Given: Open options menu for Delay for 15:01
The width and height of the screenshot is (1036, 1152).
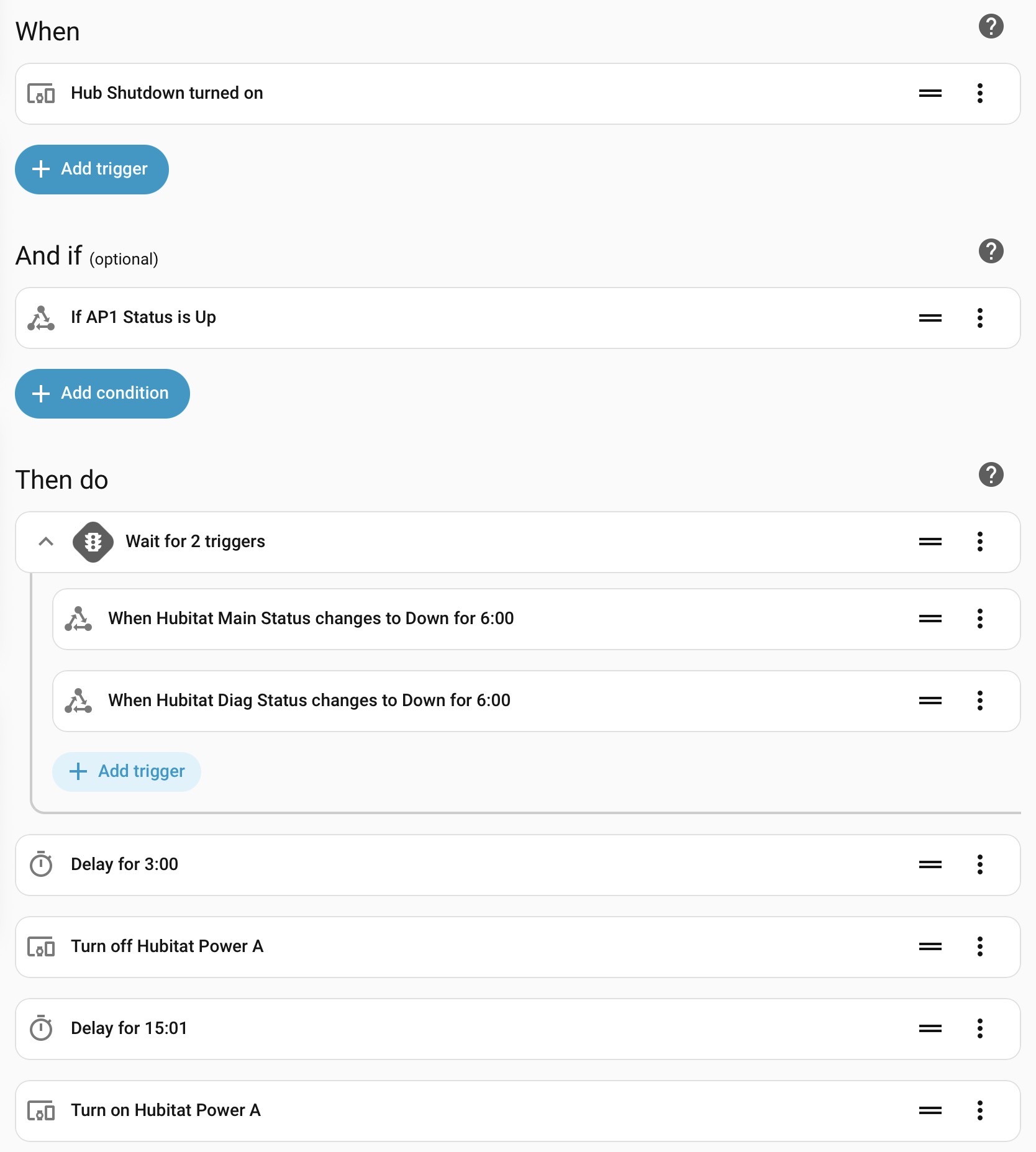Looking at the screenshot, I should [x=979, y=1028].
